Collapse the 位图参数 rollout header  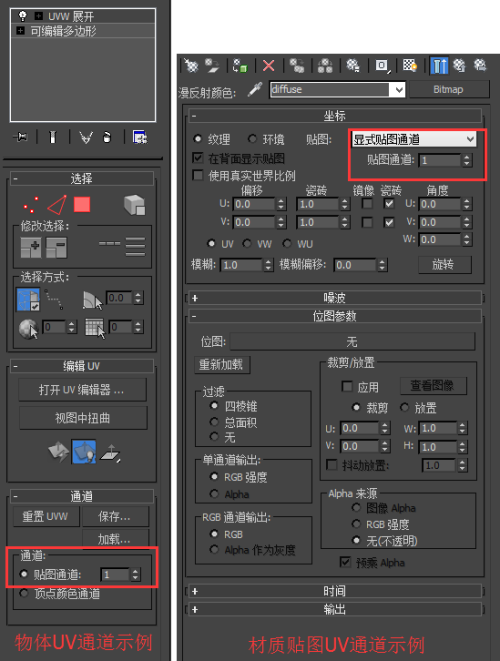tap(335, 316)
